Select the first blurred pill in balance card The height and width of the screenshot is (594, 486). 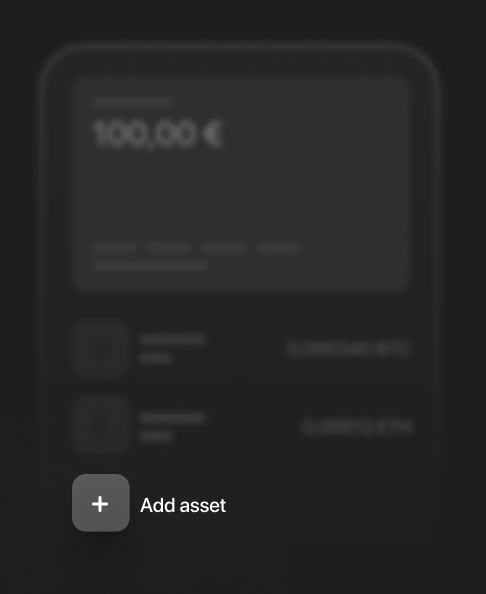[114, 248]
